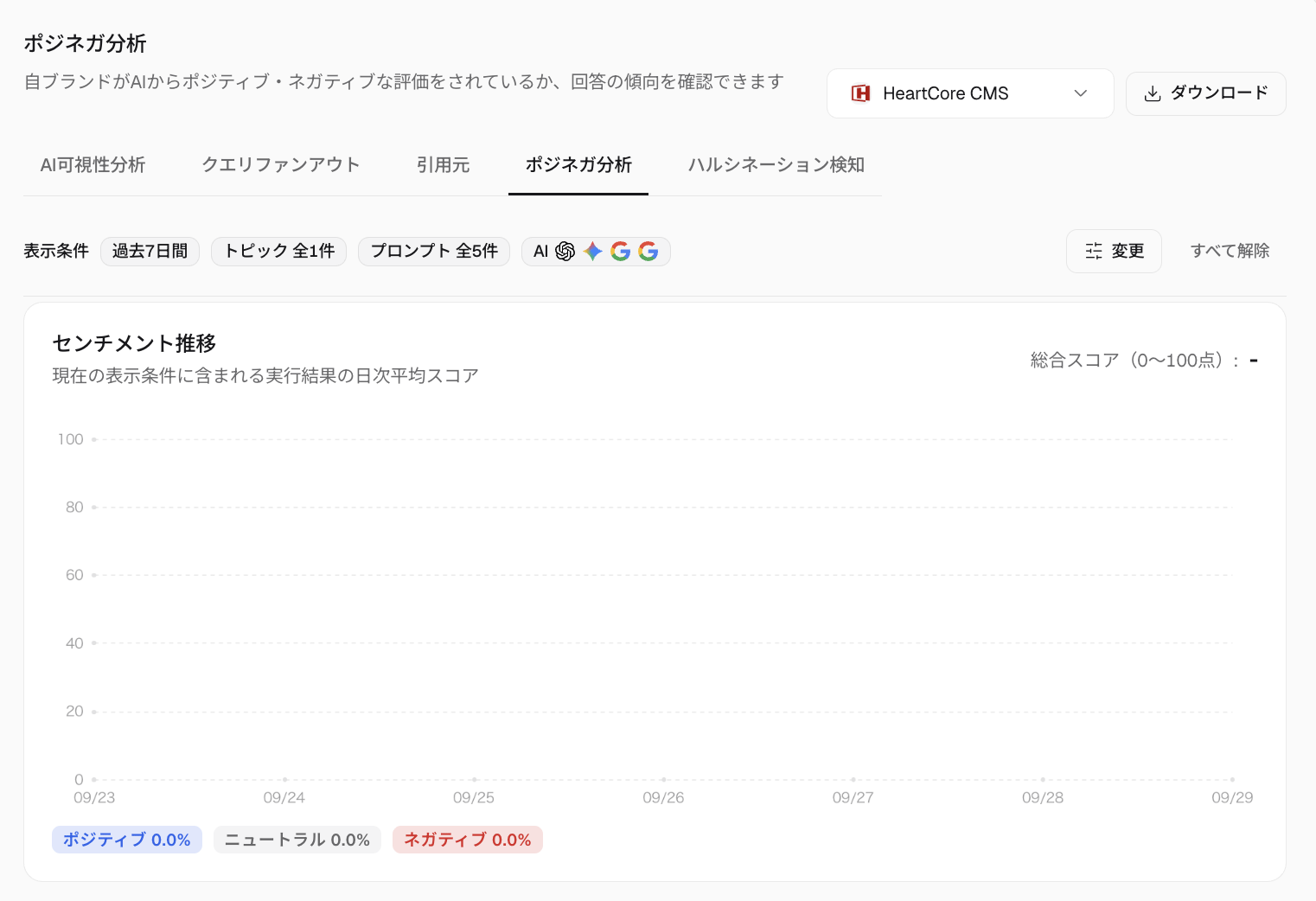Screen dimensions: 1316x901
Task: View the ハルシネーション検知 tab
Action: [x=776, y=164]
